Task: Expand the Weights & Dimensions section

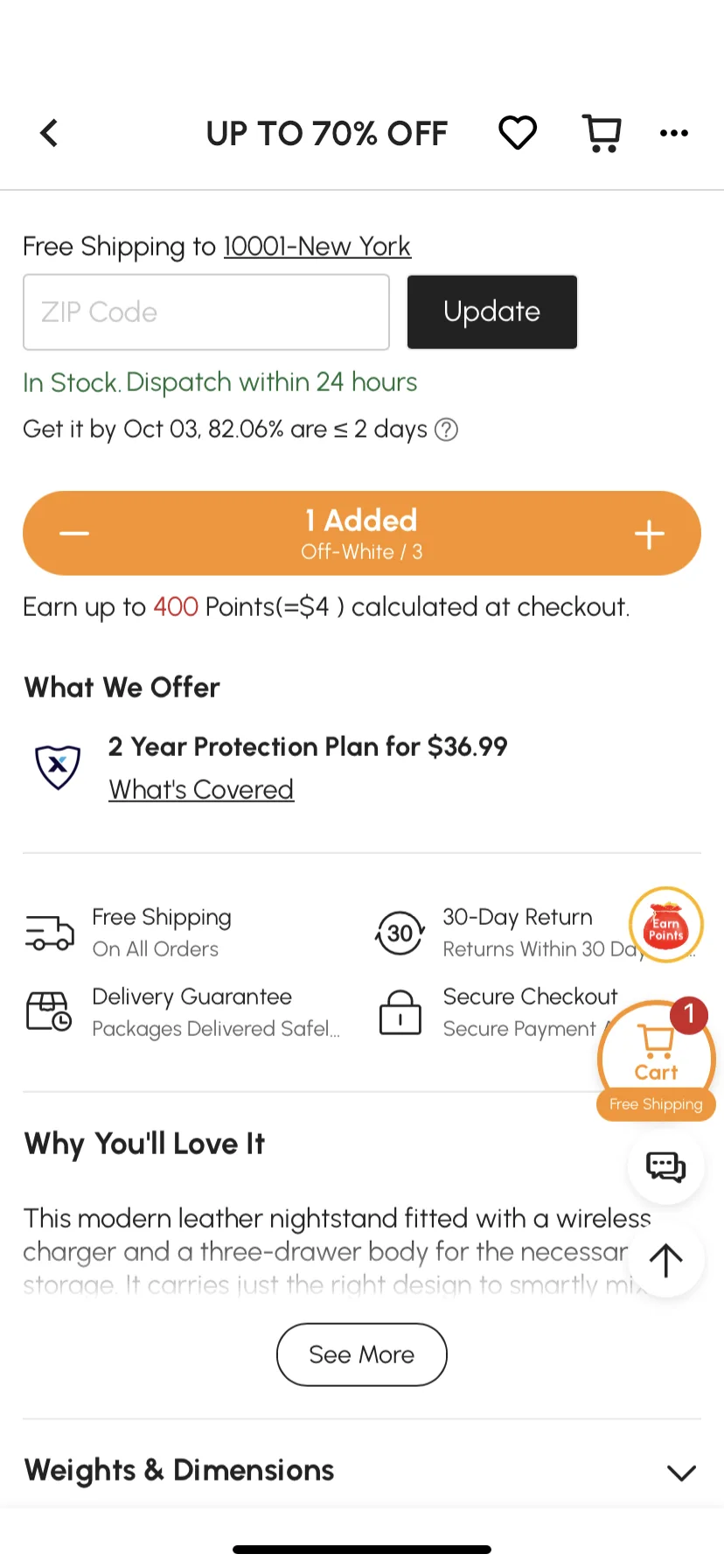Action: 362,1471
